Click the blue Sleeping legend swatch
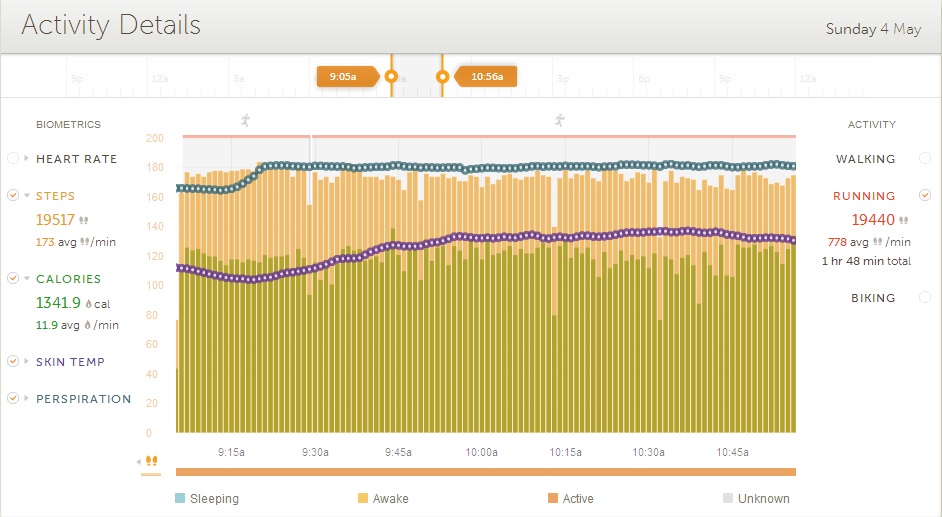This screenshot has height=517, width=942. tap(180, 498)
